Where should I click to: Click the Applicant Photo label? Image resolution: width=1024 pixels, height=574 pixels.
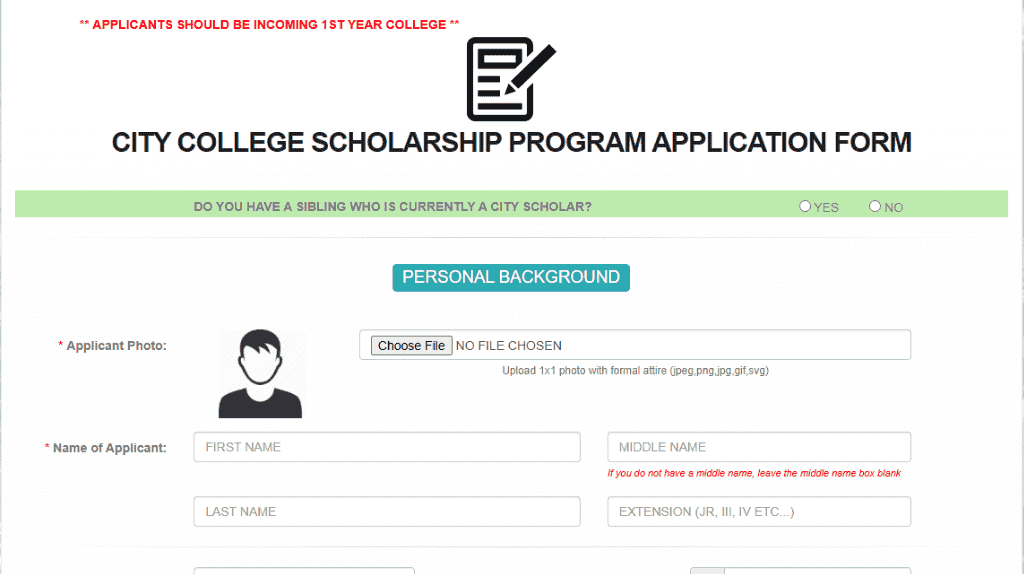click(x=116, y=346)
